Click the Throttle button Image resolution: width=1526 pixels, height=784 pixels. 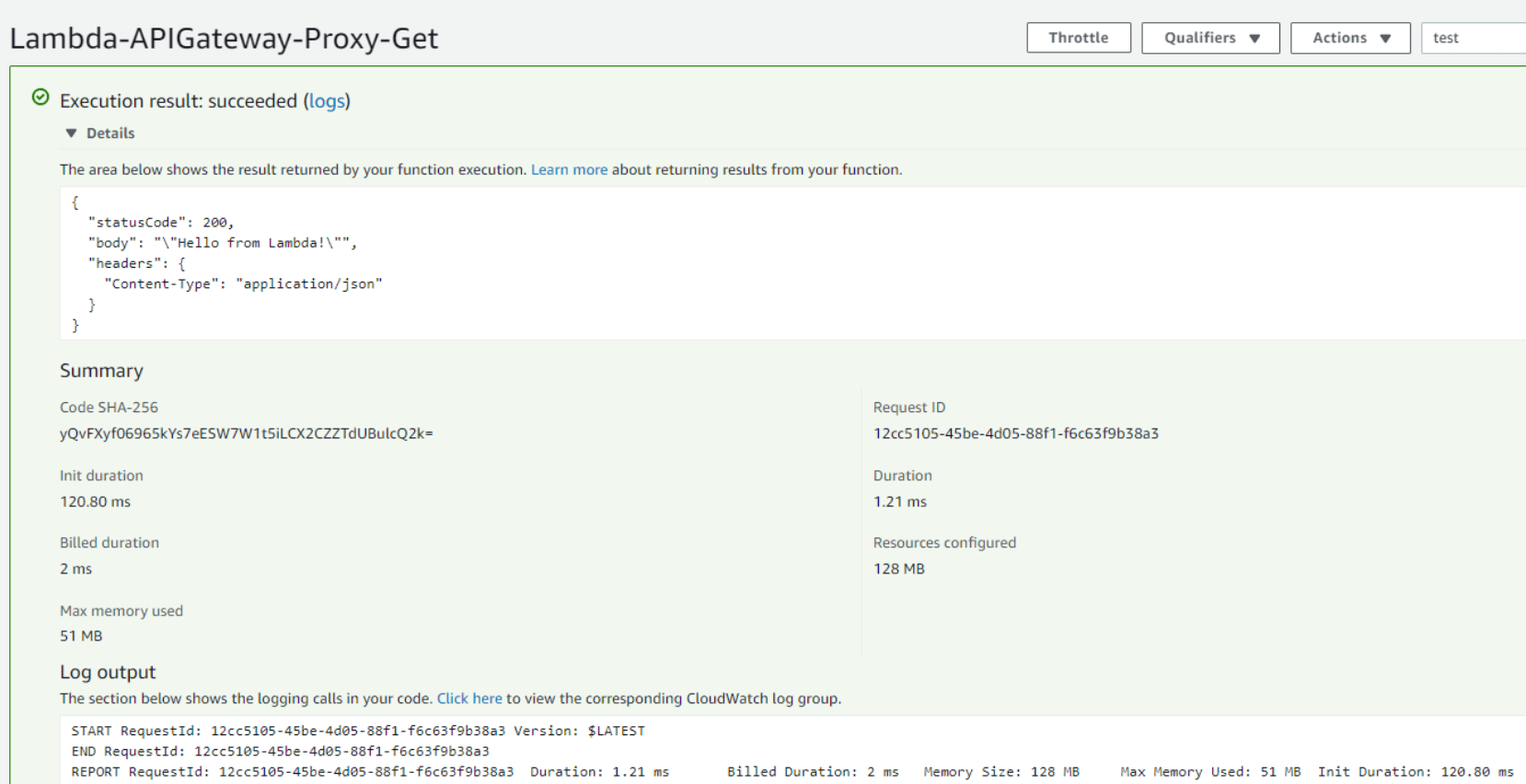(x=1078, y=38)
